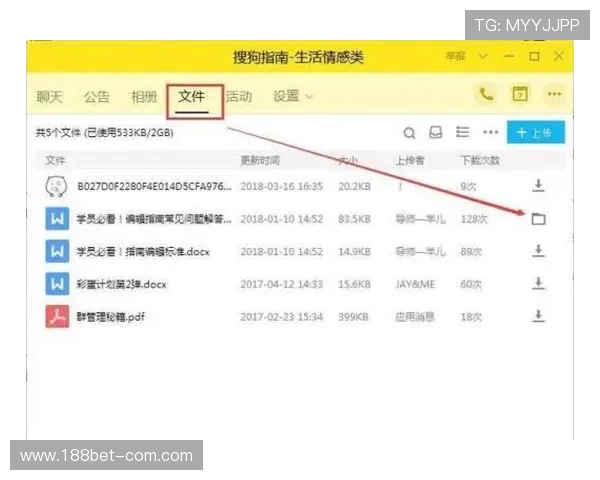This screenshot has width=600, height=480.
Task: Select file name 学员必看！指南编辑标准.docx
Action: 143,251
